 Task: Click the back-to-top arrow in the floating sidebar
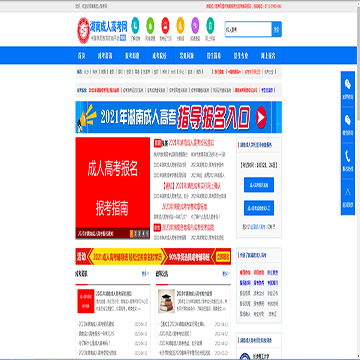348,192
